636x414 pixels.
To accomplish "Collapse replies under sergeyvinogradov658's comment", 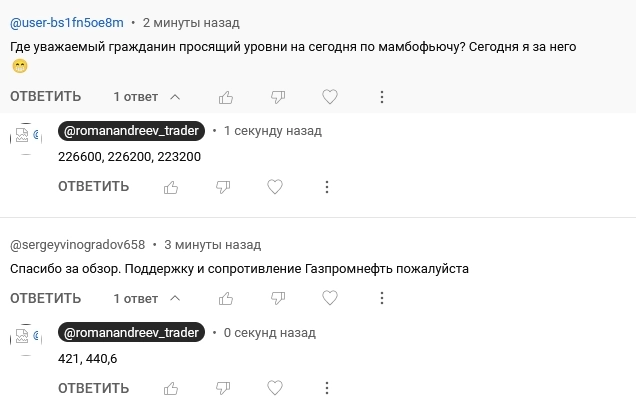I will tap(146, 298).
